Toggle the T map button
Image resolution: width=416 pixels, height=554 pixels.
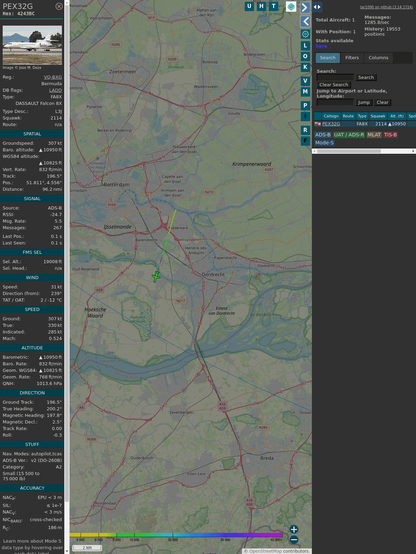click(273, 6)
